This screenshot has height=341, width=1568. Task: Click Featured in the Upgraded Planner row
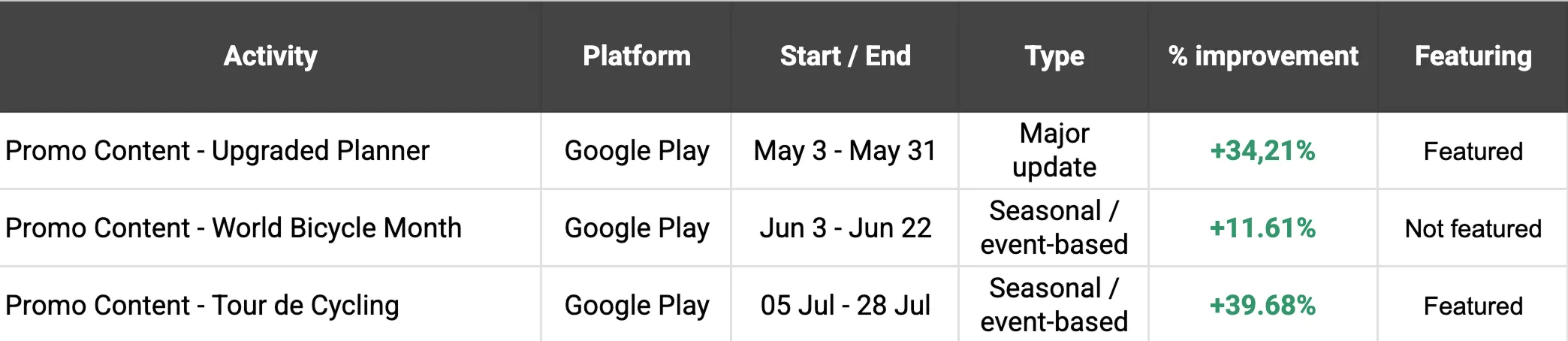[1473, 152]
